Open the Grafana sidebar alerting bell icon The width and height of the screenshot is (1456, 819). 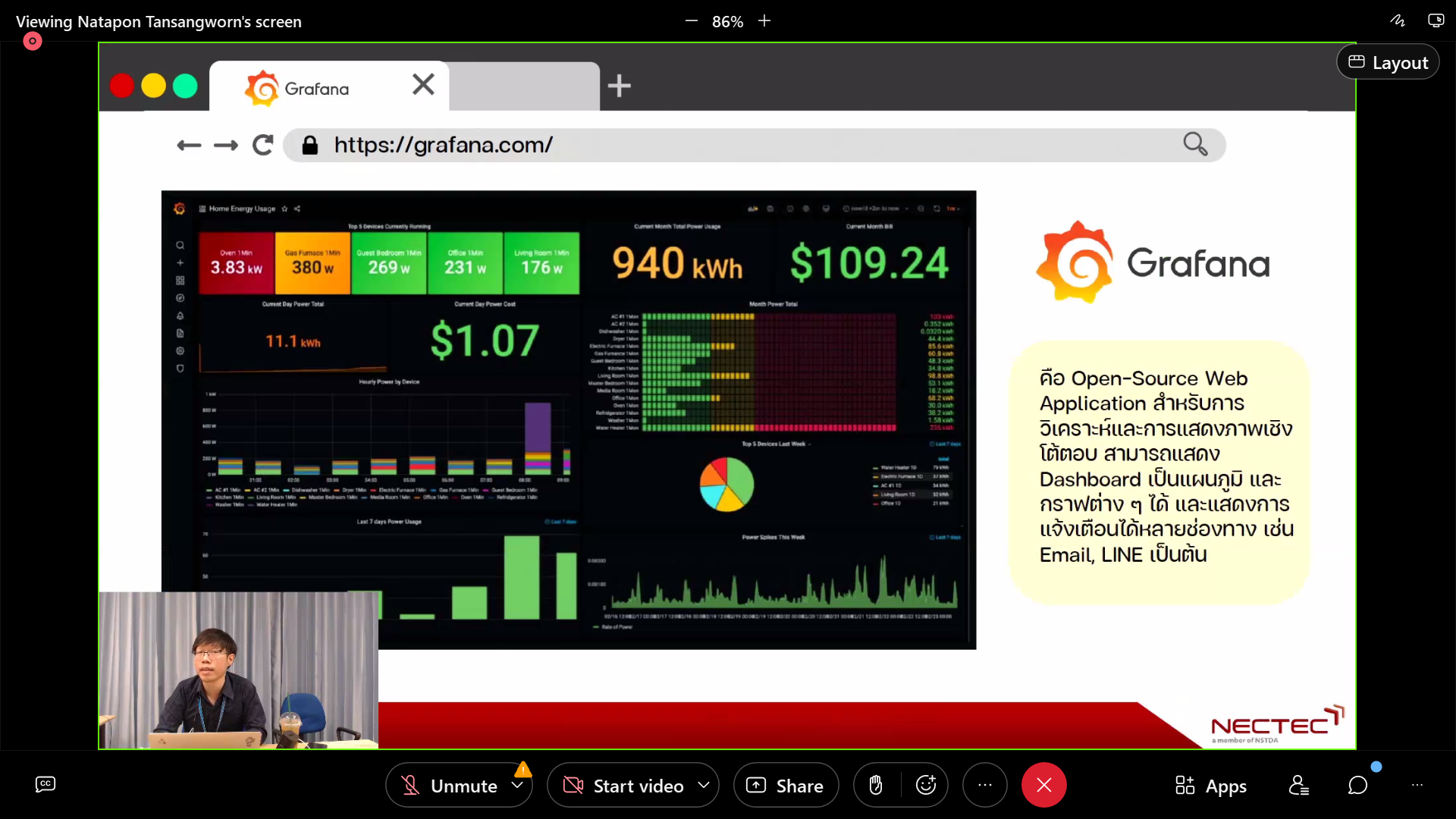pyautogui.click(x=180, y=315)
